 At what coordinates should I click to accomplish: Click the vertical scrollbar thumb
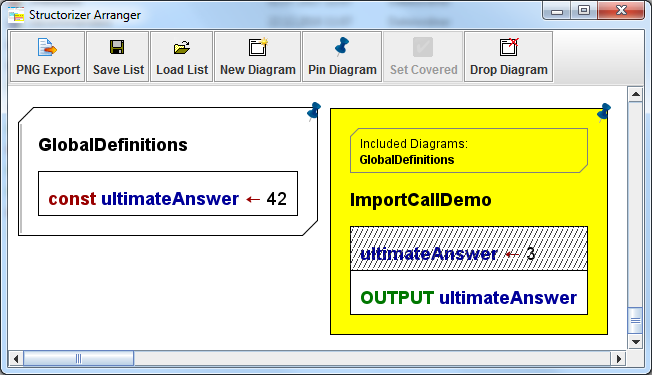pyautogui.click(x=635, y=320)
